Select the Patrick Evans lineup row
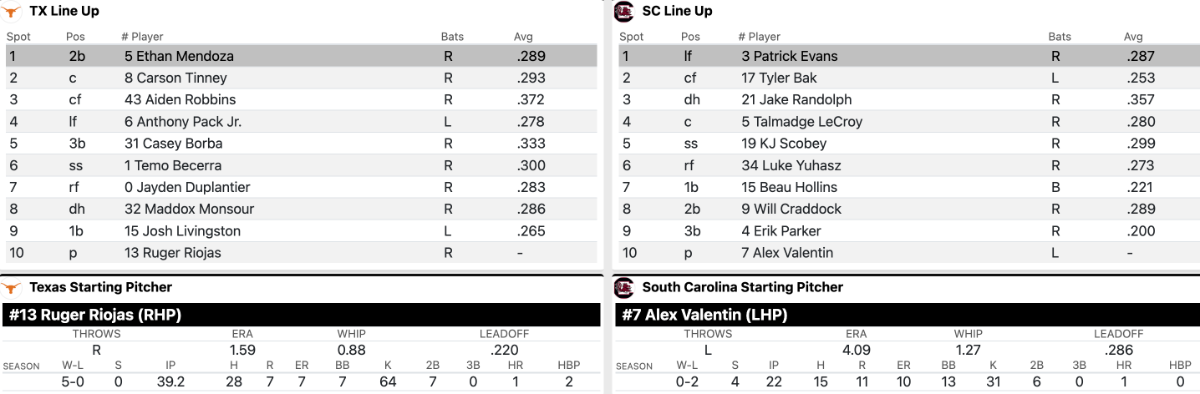The height and width of the screenshot is (394, 1200). tap(910, 56)
